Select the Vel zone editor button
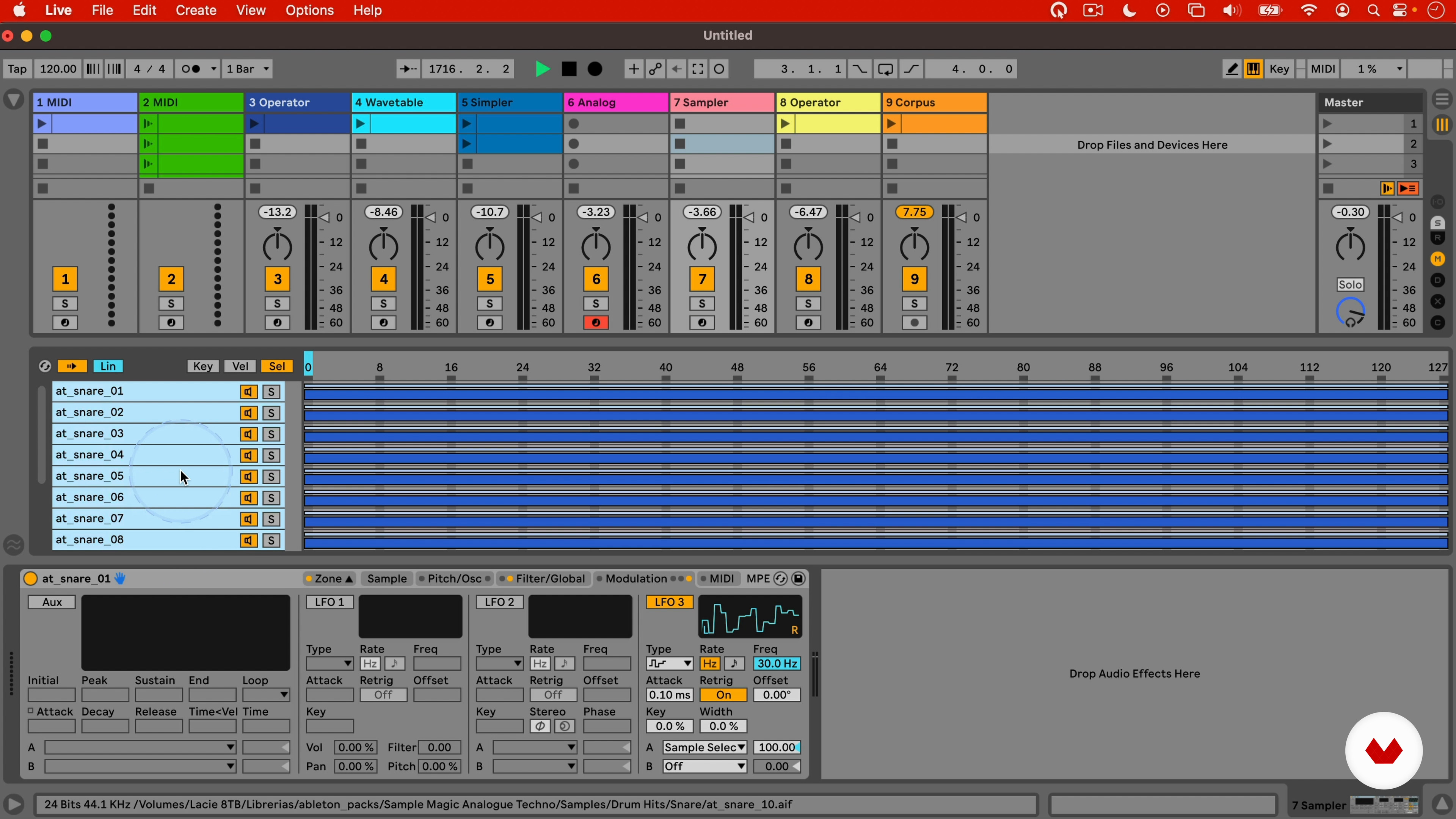The width and height of the screenshot is (1456, 819). point(240,366)
